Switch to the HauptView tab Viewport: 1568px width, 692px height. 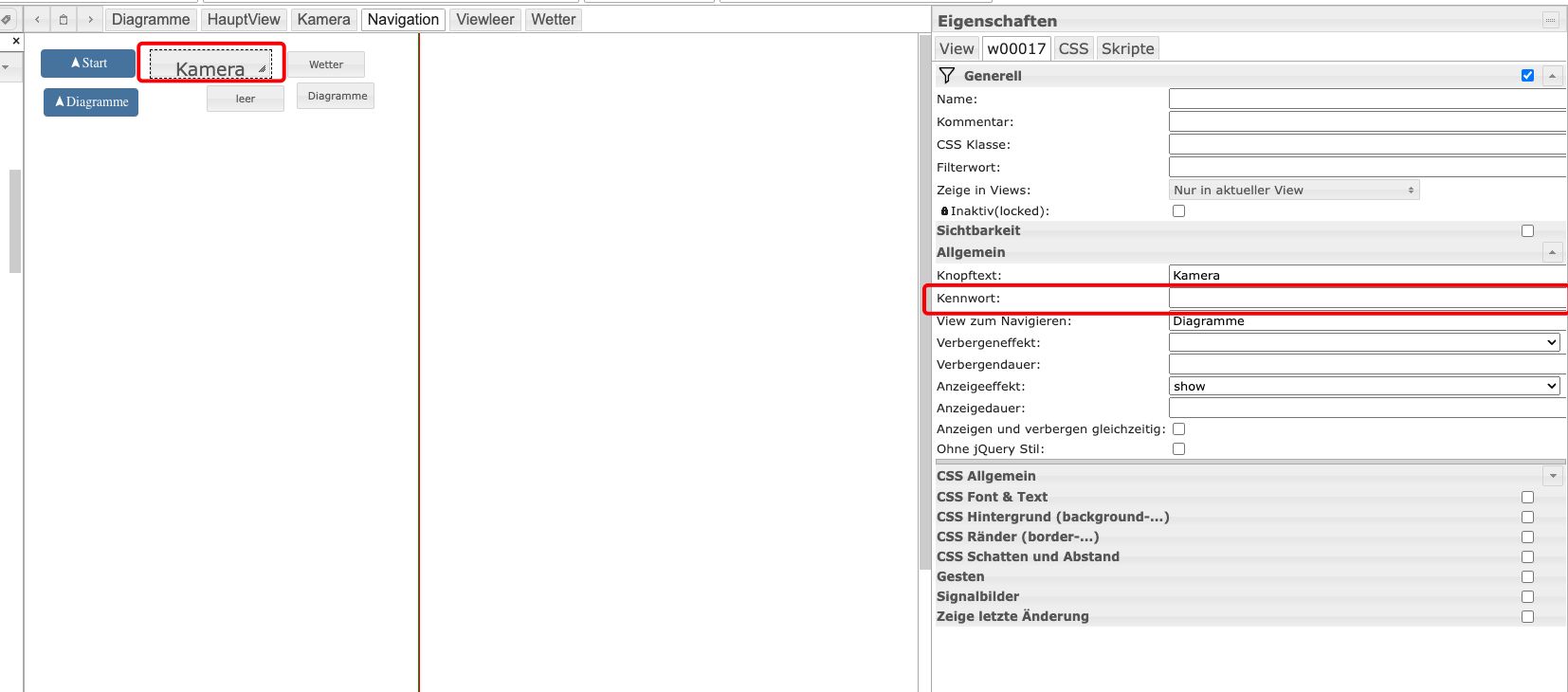click(244, 19)
